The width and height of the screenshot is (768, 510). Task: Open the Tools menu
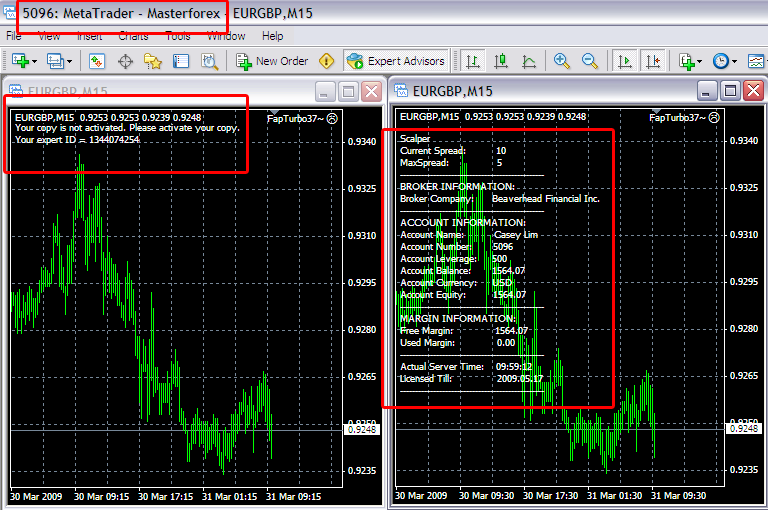pos(178,36)
